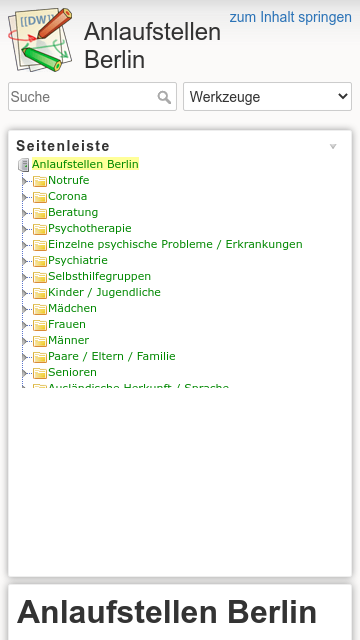Select the highlighted Anlaufstellen Berlin root link

click(85, 164)
